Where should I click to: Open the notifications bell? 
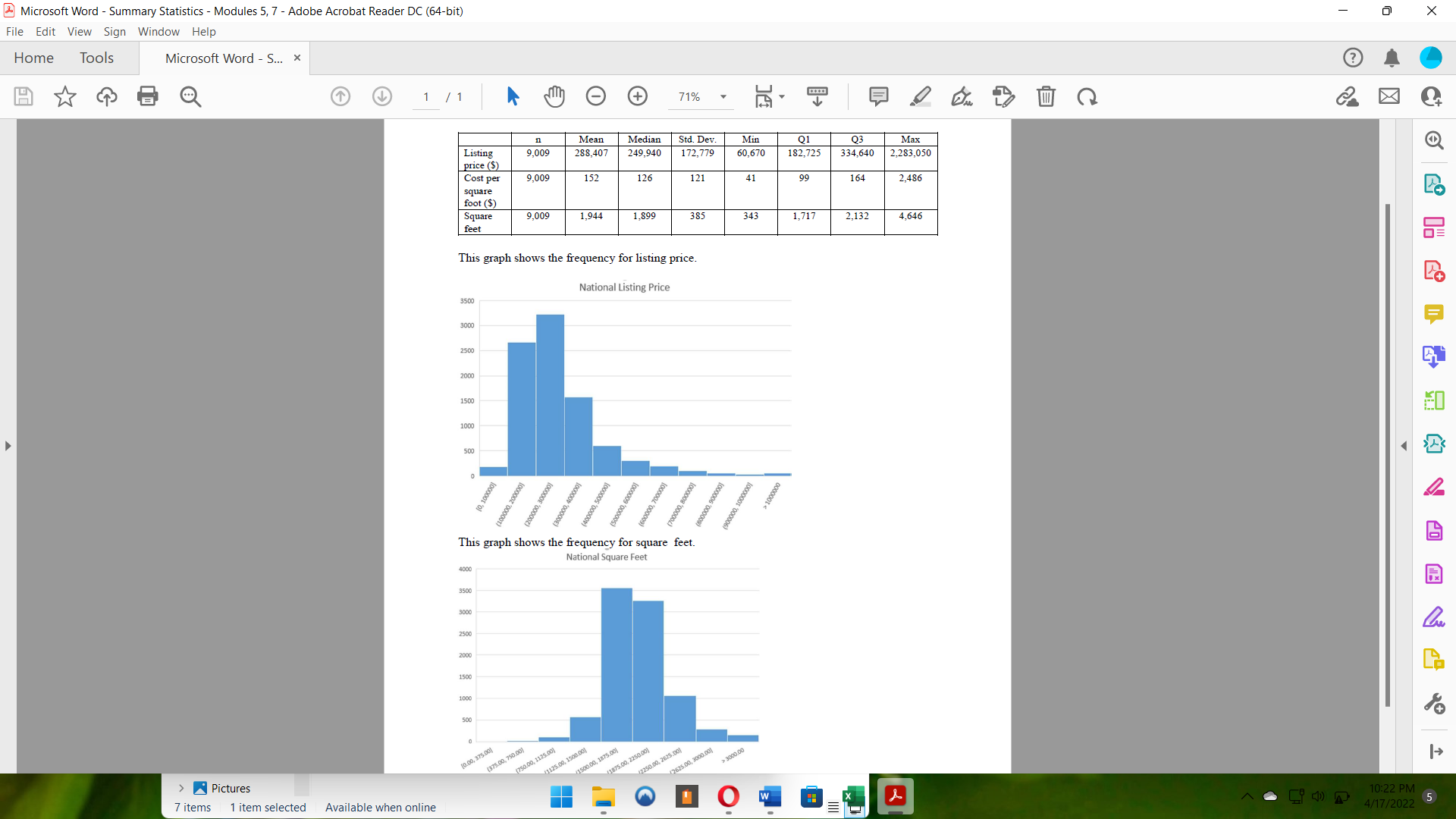click(x=1392, y=58)
